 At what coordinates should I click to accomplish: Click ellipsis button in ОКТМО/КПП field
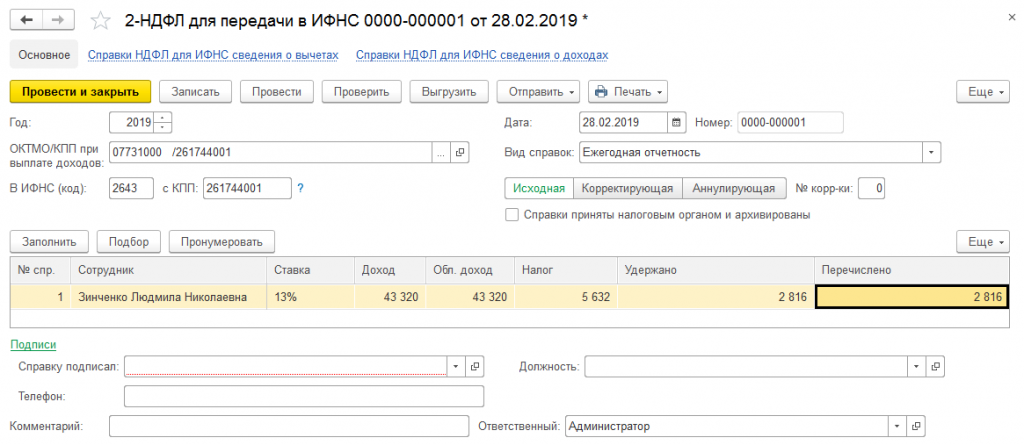pyautogui.click(x=441, y=153)
